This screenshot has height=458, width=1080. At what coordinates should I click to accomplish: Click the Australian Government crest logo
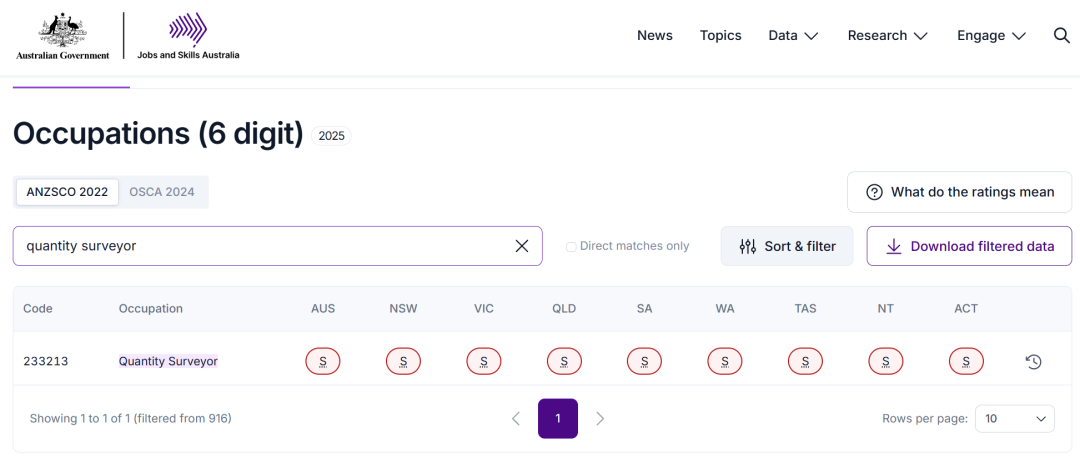click(63, 36)
